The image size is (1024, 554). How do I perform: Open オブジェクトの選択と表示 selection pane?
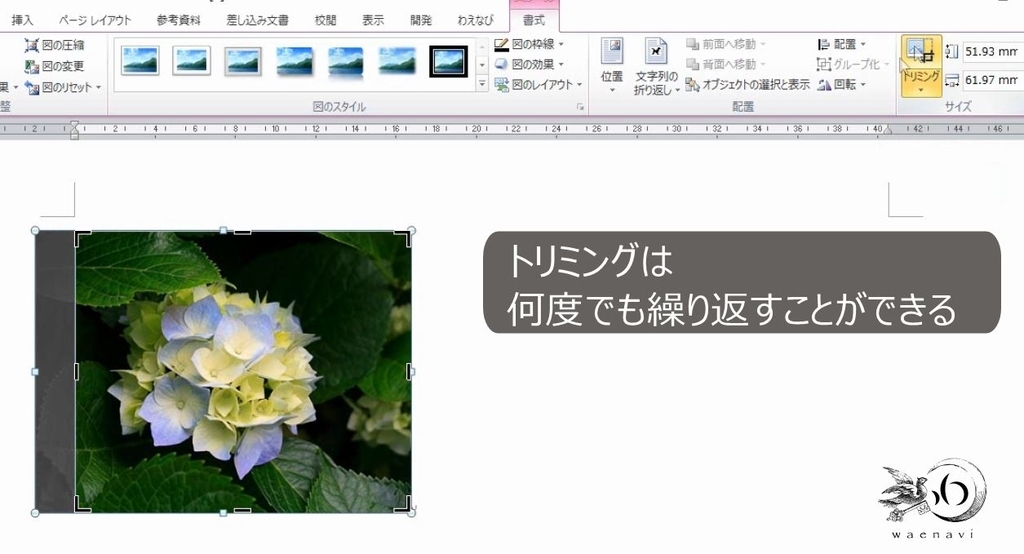(747, 84)
